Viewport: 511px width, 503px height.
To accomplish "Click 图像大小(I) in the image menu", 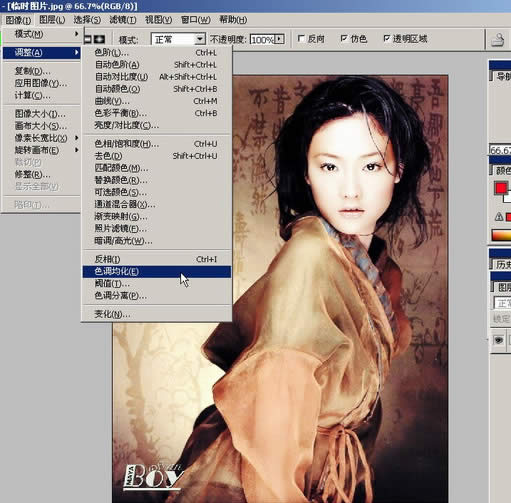I will point(41,114).
